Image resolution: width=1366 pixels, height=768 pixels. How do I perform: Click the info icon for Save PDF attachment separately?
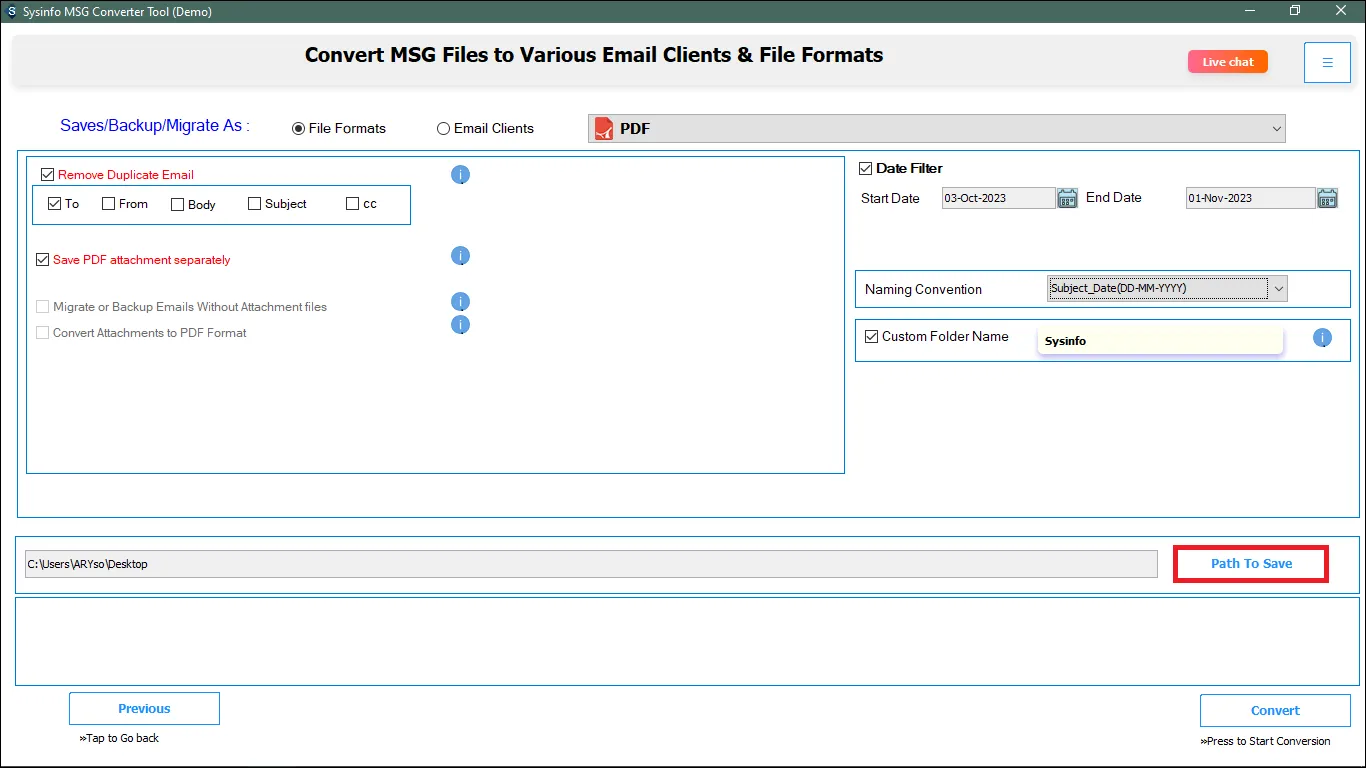click(460, 256)
